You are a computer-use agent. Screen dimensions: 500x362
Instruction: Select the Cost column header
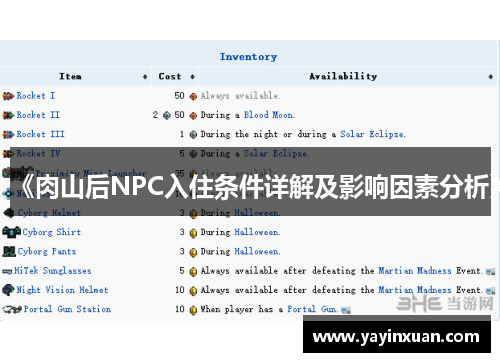pos(170,76)
